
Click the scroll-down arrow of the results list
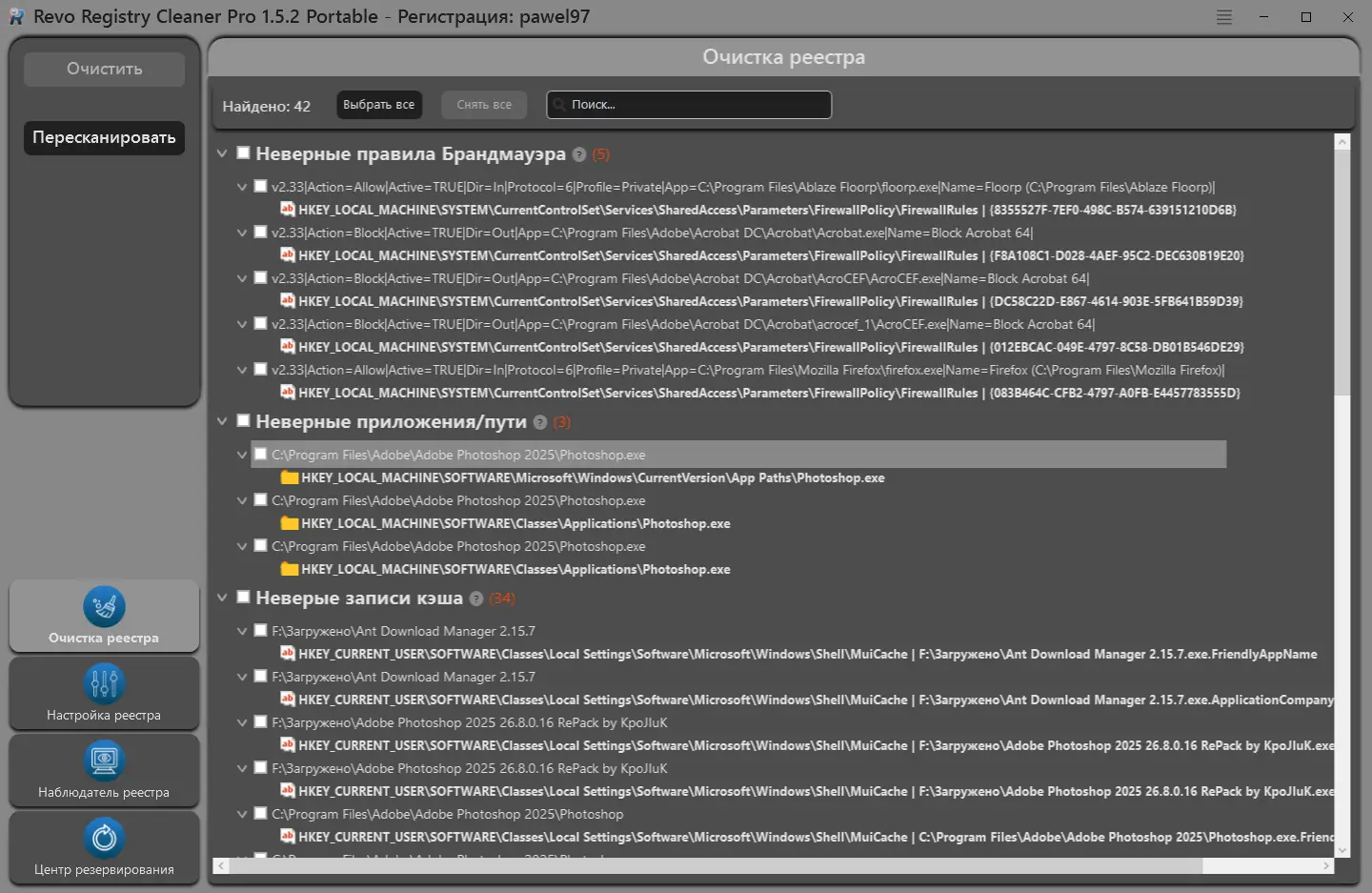click(1342, 850)
